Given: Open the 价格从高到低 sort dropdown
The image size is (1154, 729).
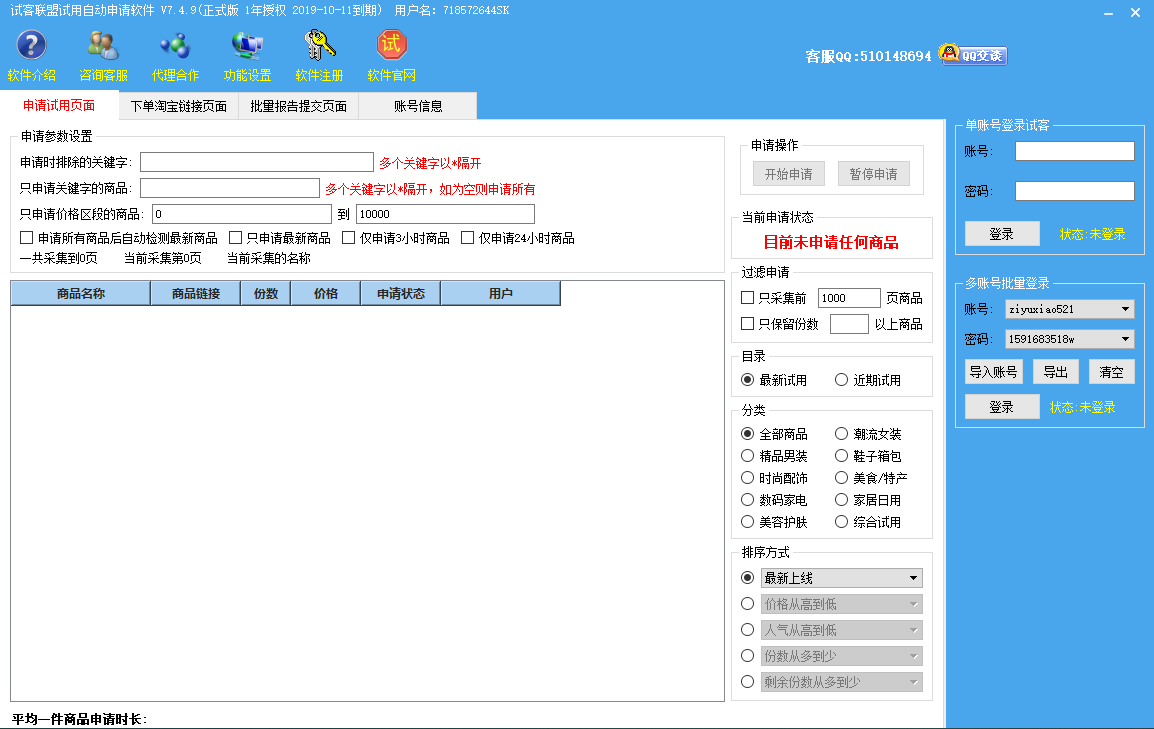Looking at the screenshot, I should (x=841, y=604).
